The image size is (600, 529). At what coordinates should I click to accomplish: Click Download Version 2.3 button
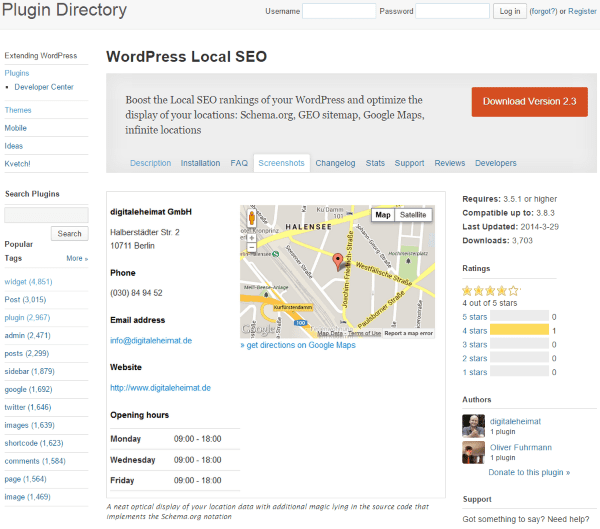tap(530, 101)
